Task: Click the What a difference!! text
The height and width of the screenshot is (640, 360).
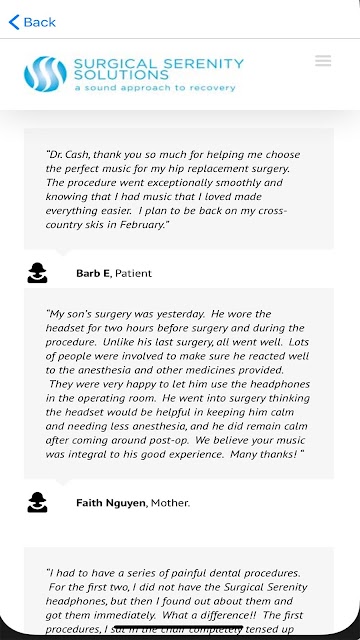Action: 208,615
